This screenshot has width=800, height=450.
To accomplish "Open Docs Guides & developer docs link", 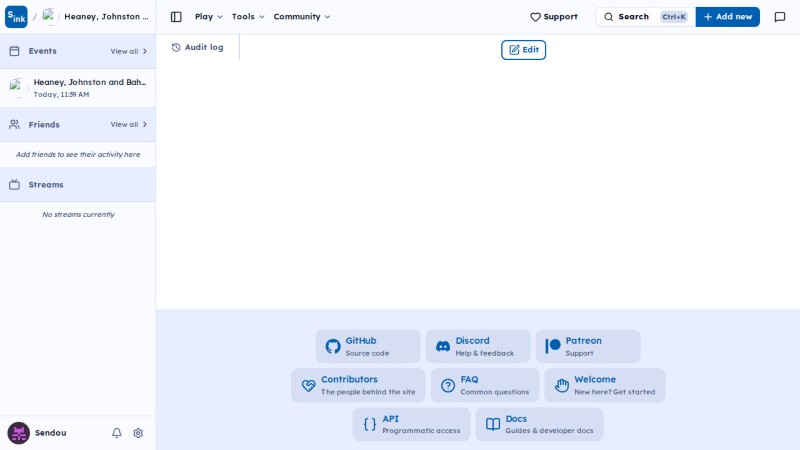I will [539, 424].
